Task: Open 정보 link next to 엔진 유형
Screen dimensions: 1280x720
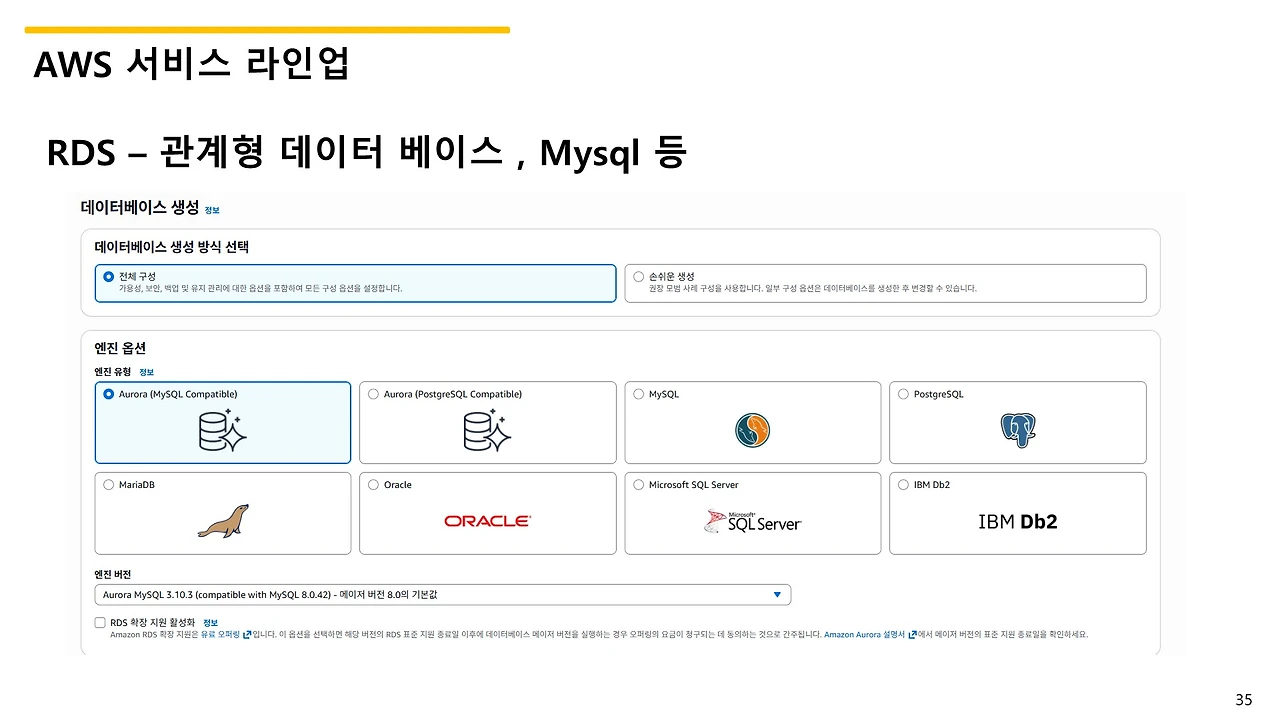Action: coord(146,372)
